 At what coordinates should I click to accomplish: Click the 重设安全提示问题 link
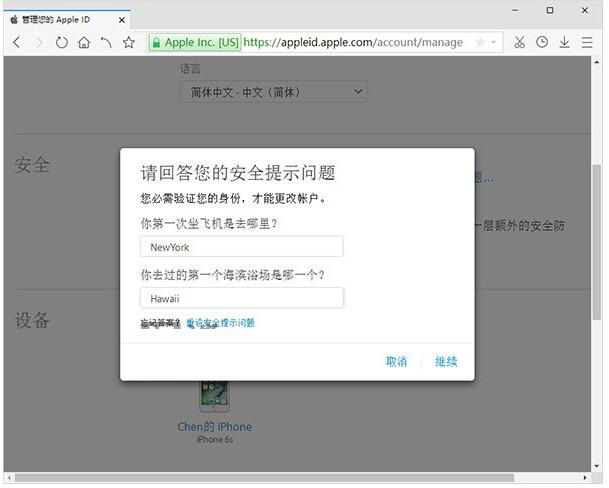220,323
